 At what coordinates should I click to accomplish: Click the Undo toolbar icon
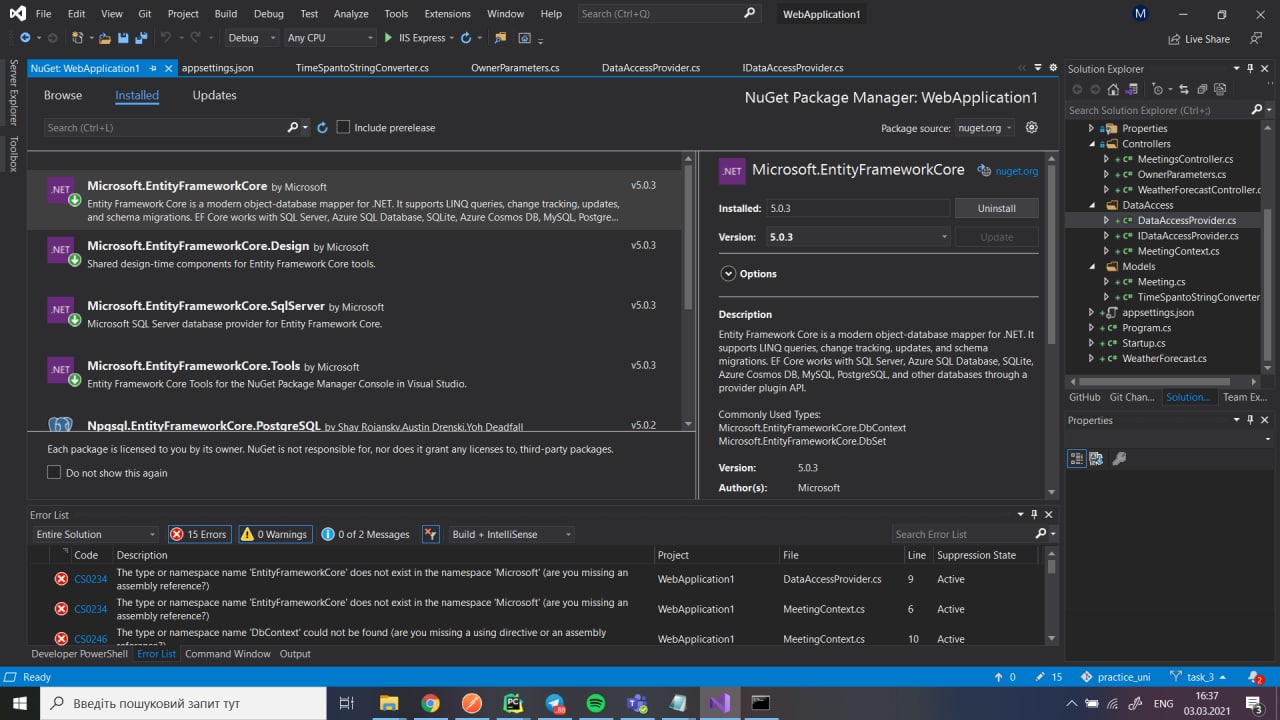point(166,38)
